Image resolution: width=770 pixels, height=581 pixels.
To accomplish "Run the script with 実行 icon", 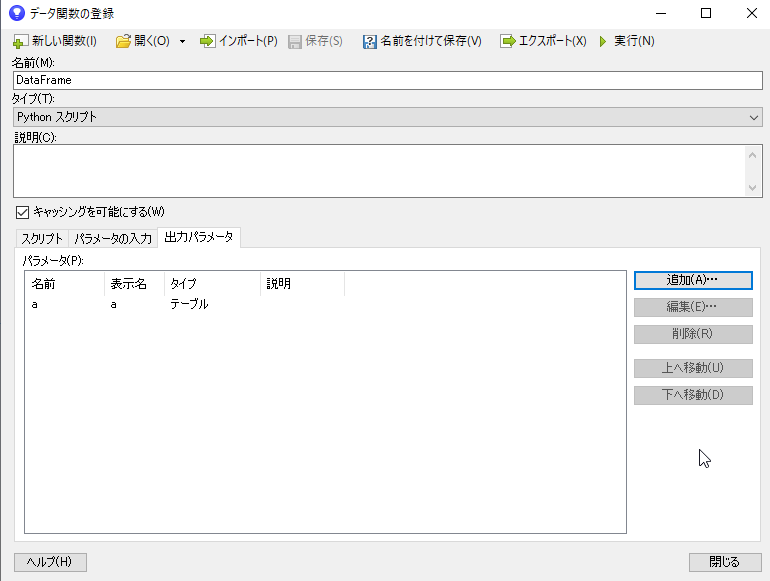I will 603,41.
